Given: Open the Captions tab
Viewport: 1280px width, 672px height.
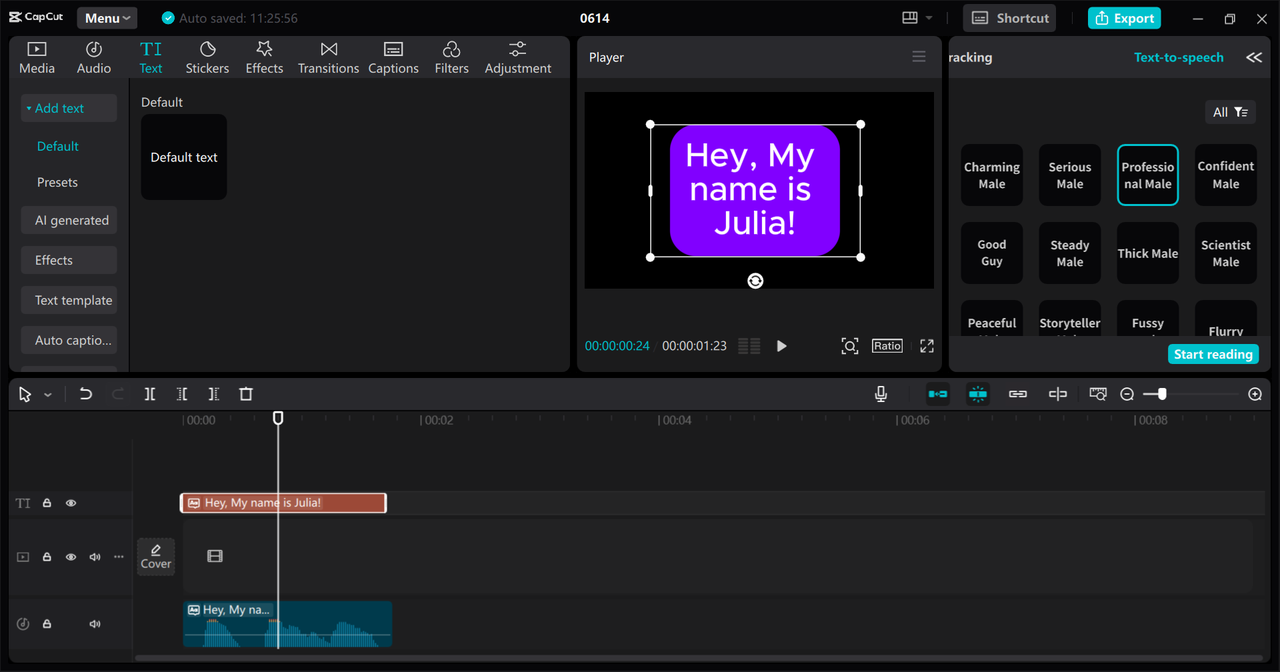Looking at the screenshot, I should tap(393, 58).
